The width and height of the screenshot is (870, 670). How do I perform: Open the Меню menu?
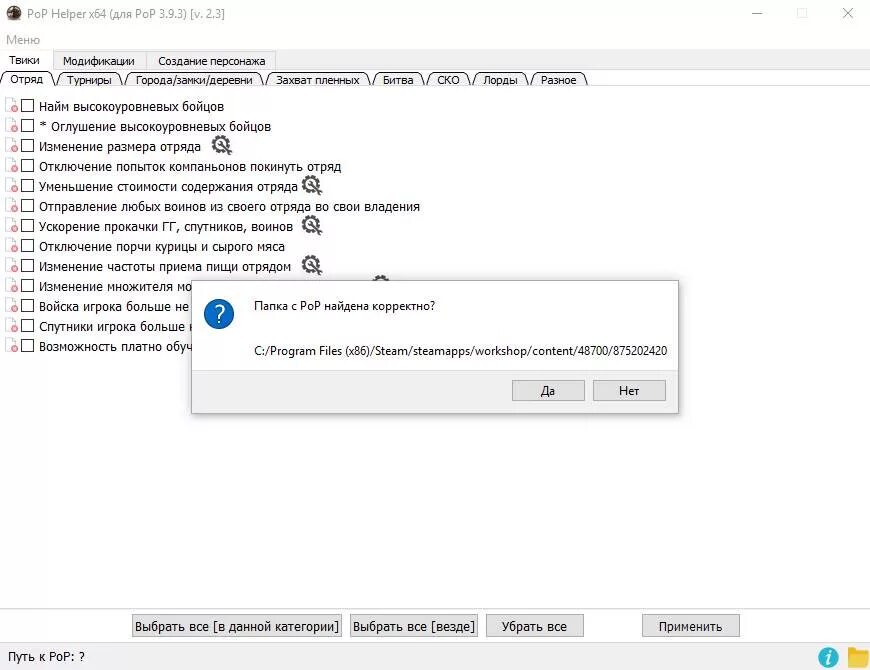point(21,39)
